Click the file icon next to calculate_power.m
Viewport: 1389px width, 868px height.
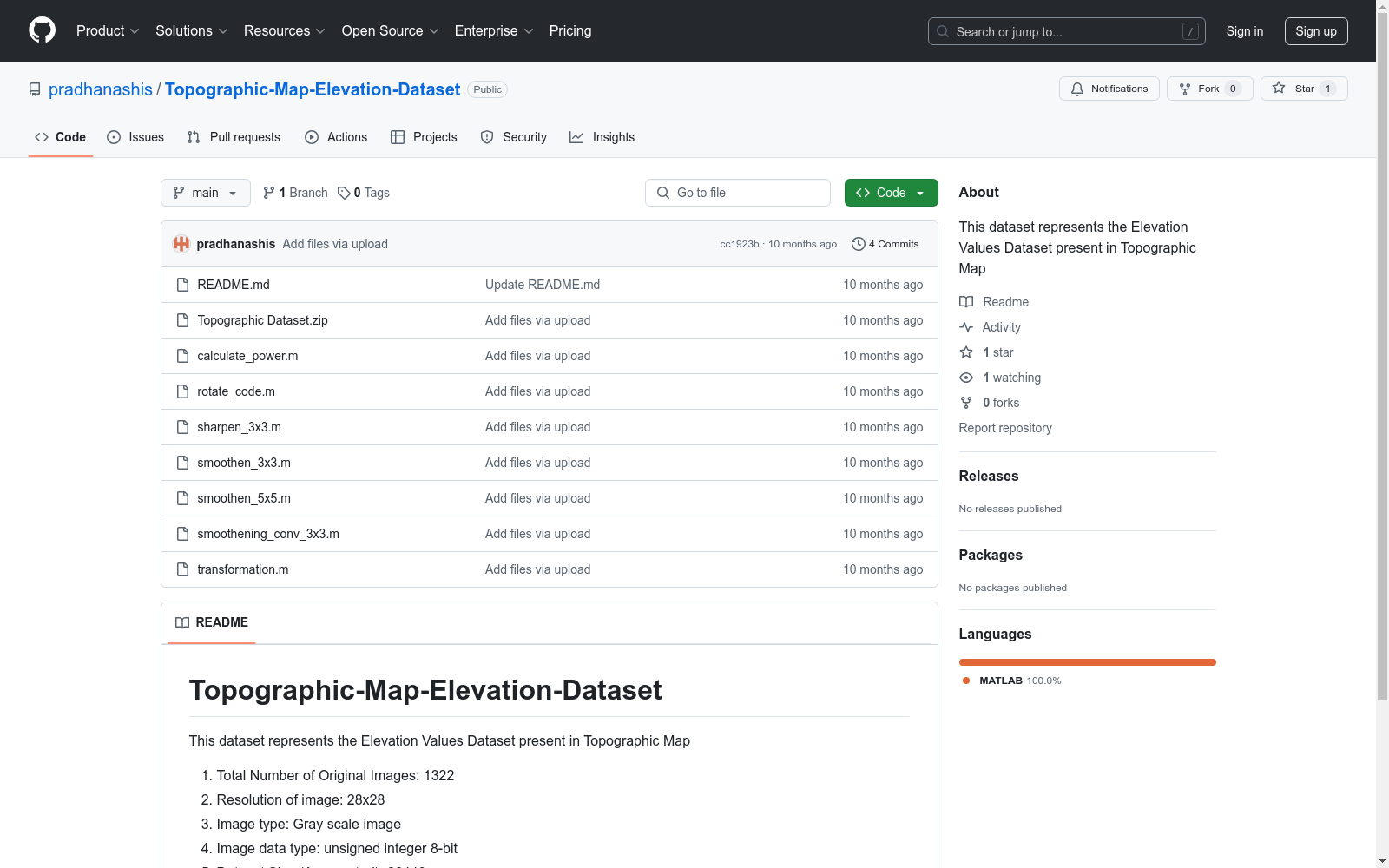[182, 356]
